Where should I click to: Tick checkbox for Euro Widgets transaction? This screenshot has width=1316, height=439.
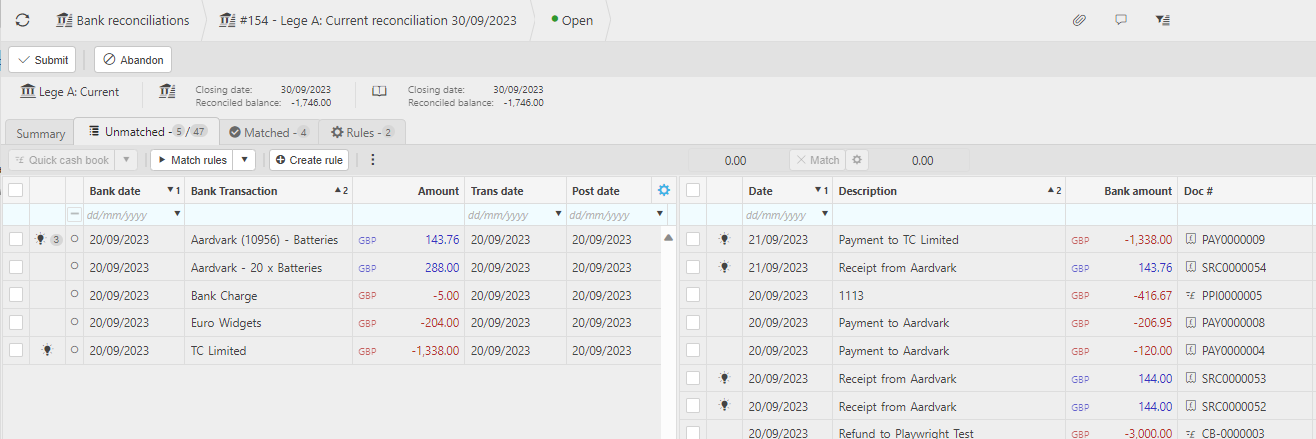pyautogui.click(x=16, y=323)
